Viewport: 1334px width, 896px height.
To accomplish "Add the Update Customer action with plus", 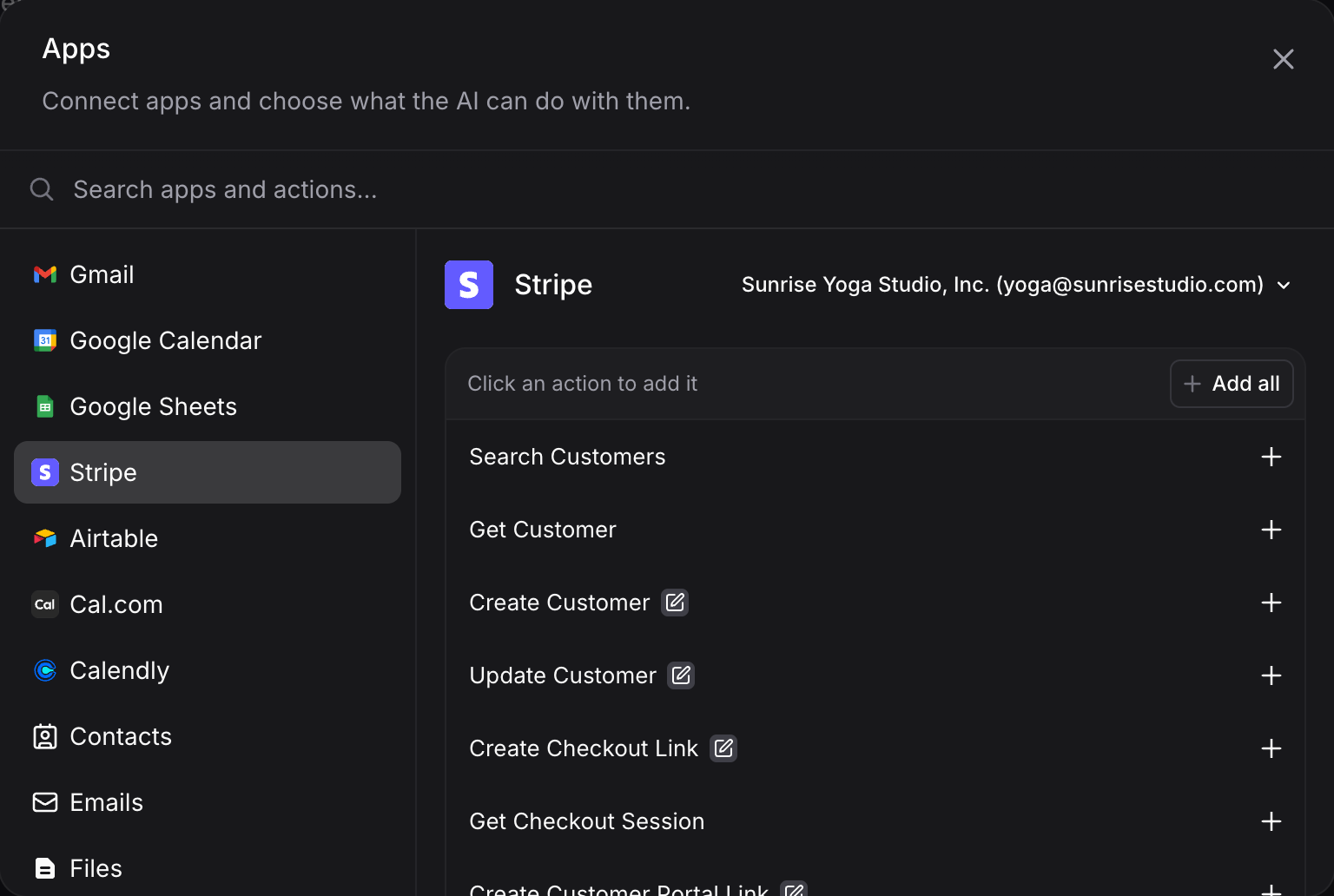I will click(1271, 675).
